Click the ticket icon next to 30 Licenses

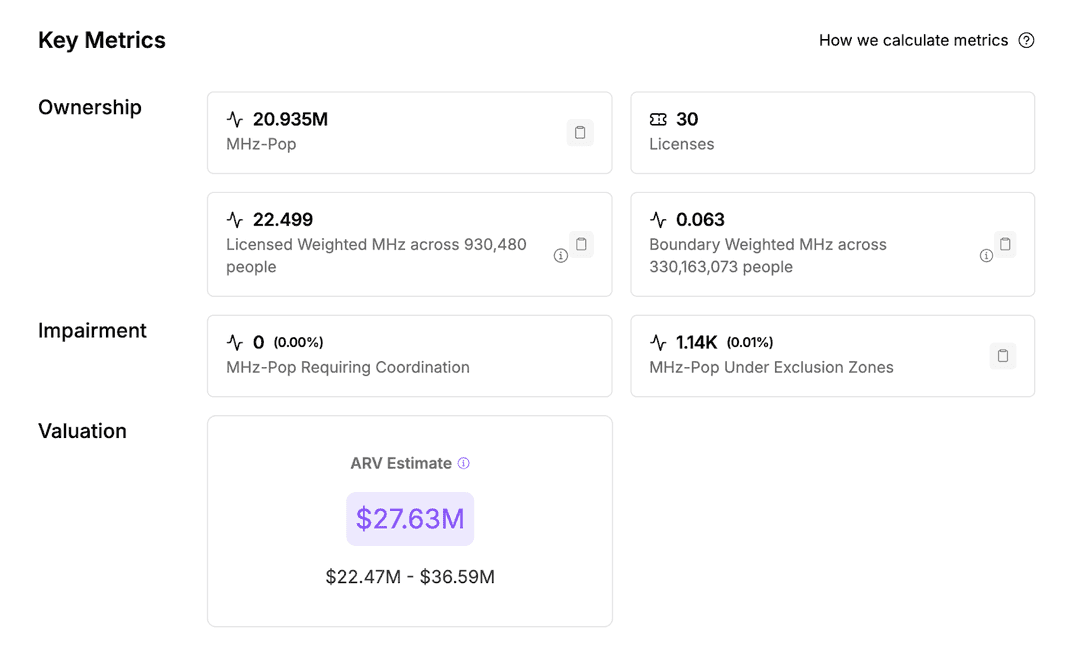click(658, 120)
